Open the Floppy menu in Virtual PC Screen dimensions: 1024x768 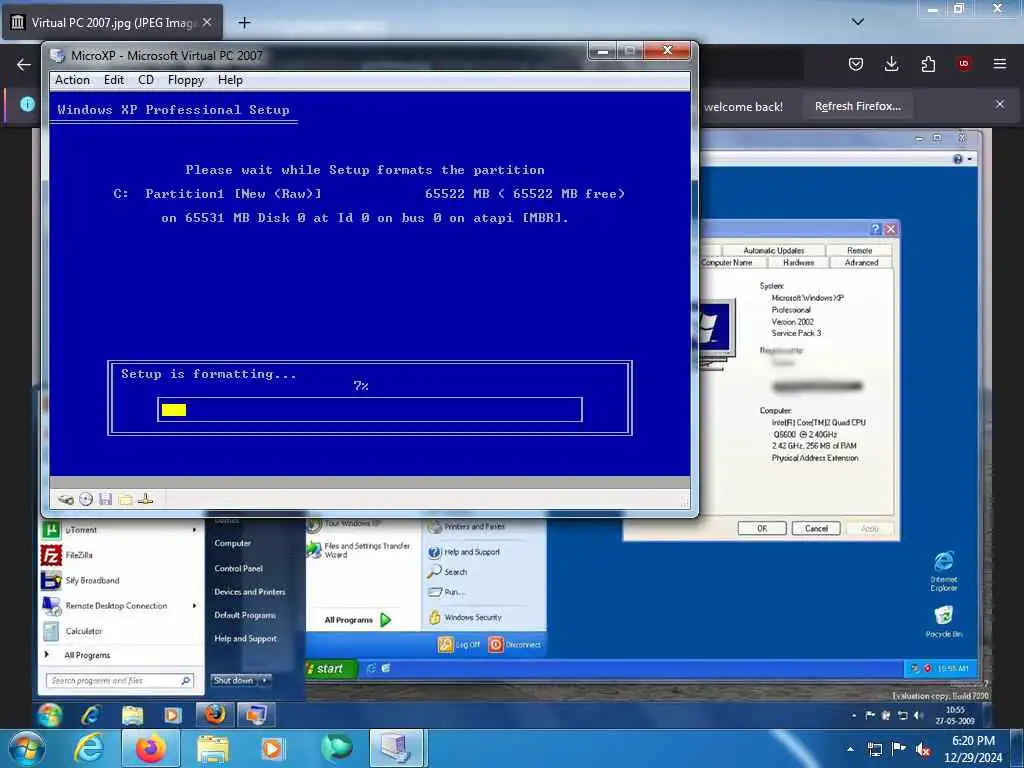[185, 80]
